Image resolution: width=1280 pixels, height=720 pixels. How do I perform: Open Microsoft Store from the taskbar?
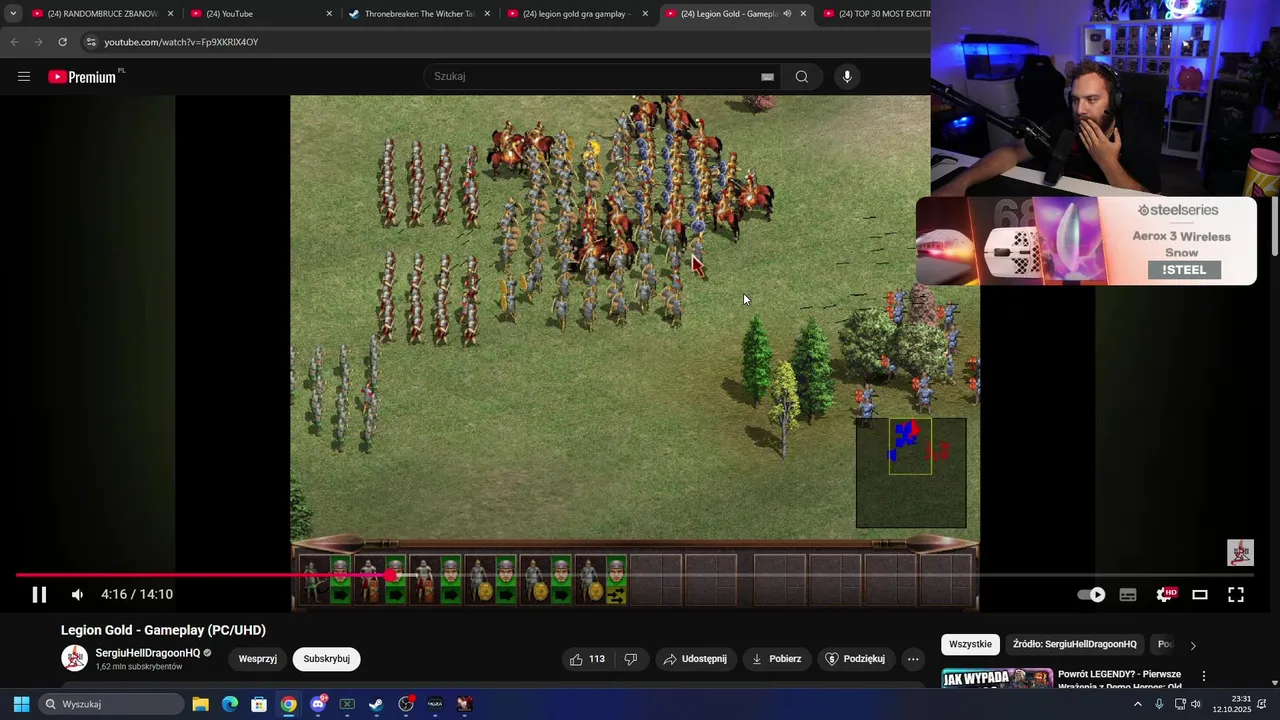tap(259, 704)
